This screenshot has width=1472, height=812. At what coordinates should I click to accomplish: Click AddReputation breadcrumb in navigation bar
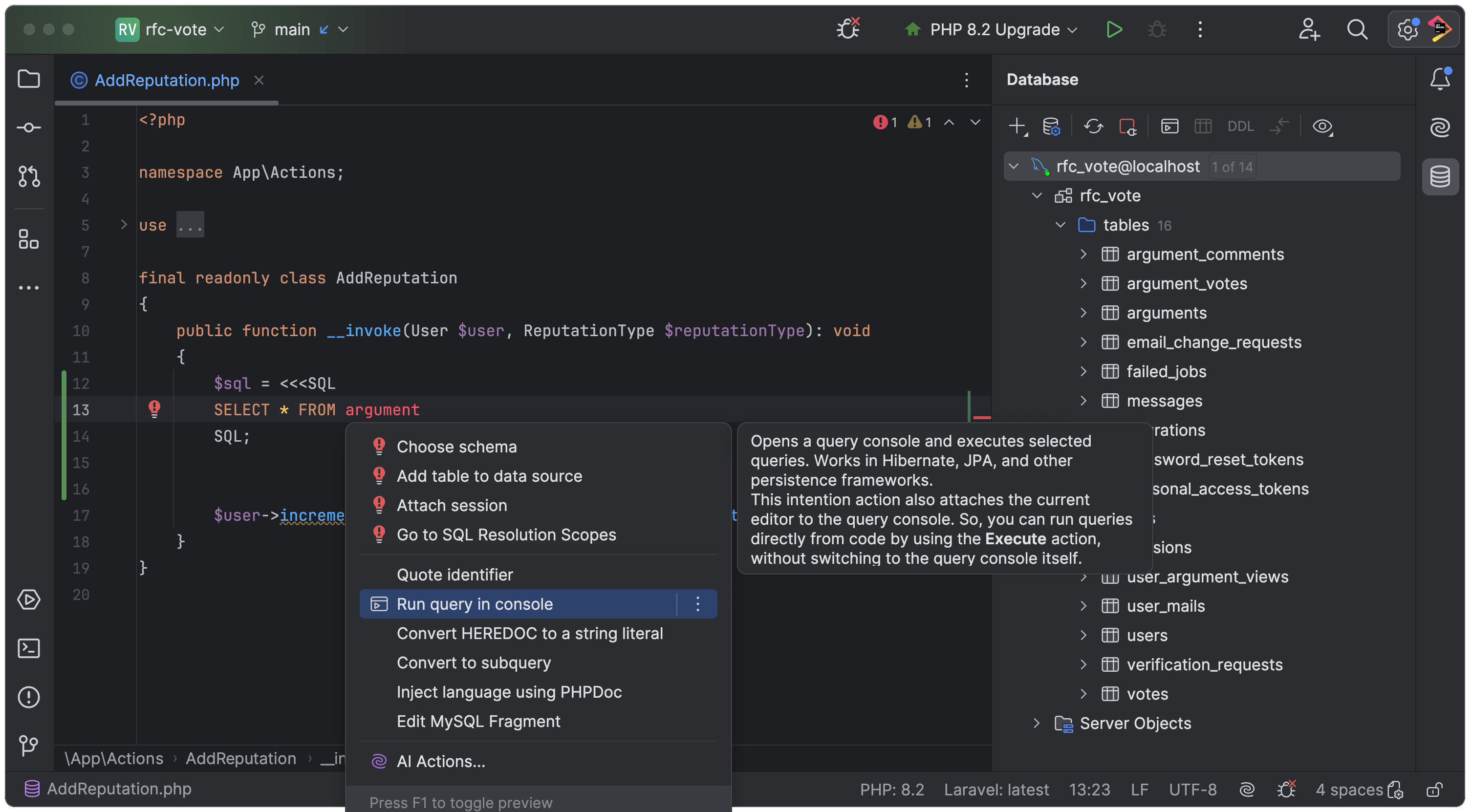[240, 759]
